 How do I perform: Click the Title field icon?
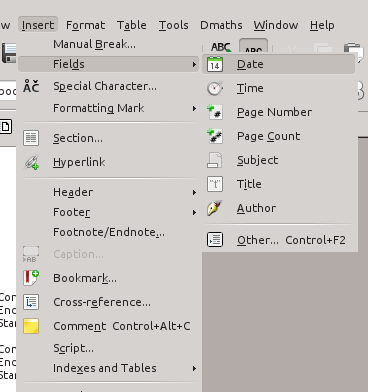(215, 184)
